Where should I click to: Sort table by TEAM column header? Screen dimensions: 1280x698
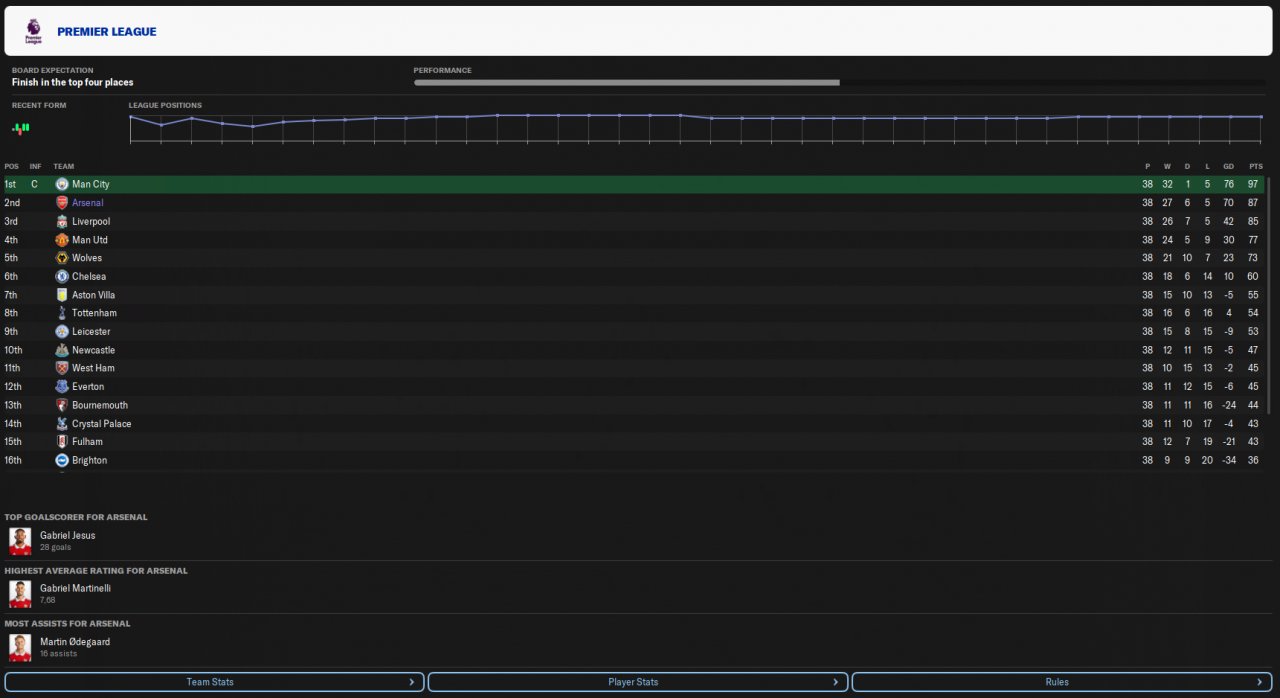tap(64, 167)
